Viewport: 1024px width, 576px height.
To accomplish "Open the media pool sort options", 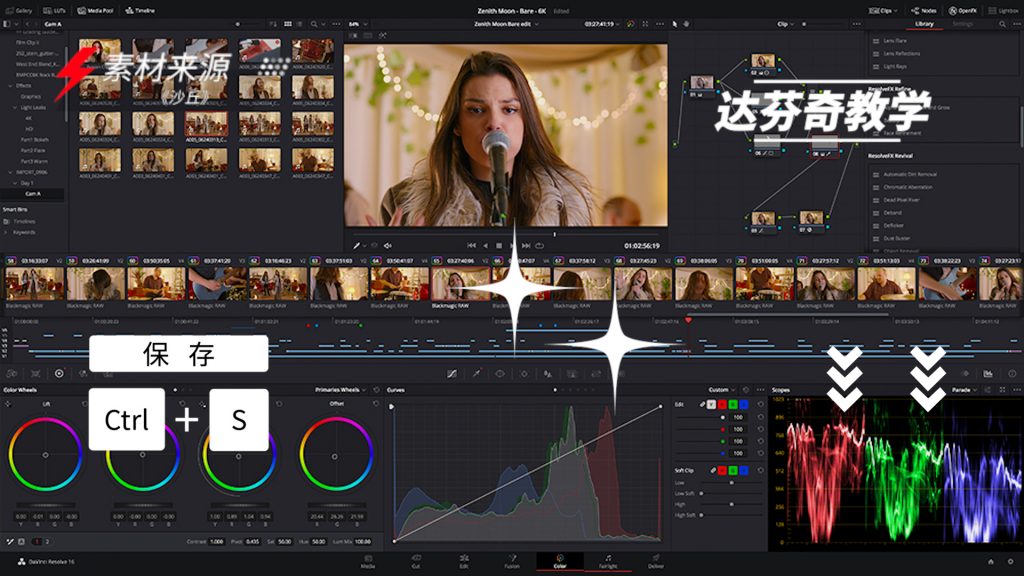I will click(x=273, y=24).
